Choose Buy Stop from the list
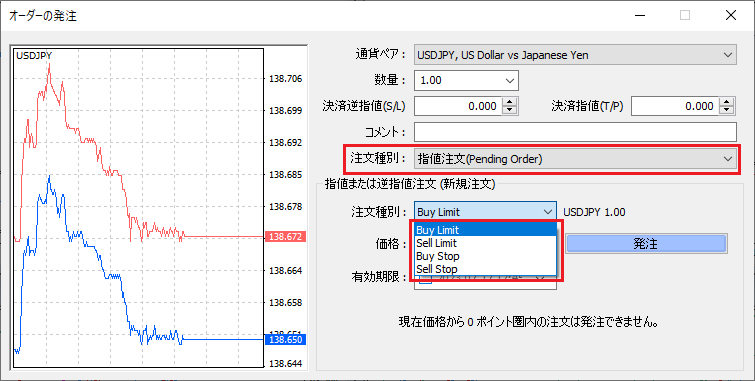This screenshot has height=381, width=755. [x=485, y=256]
